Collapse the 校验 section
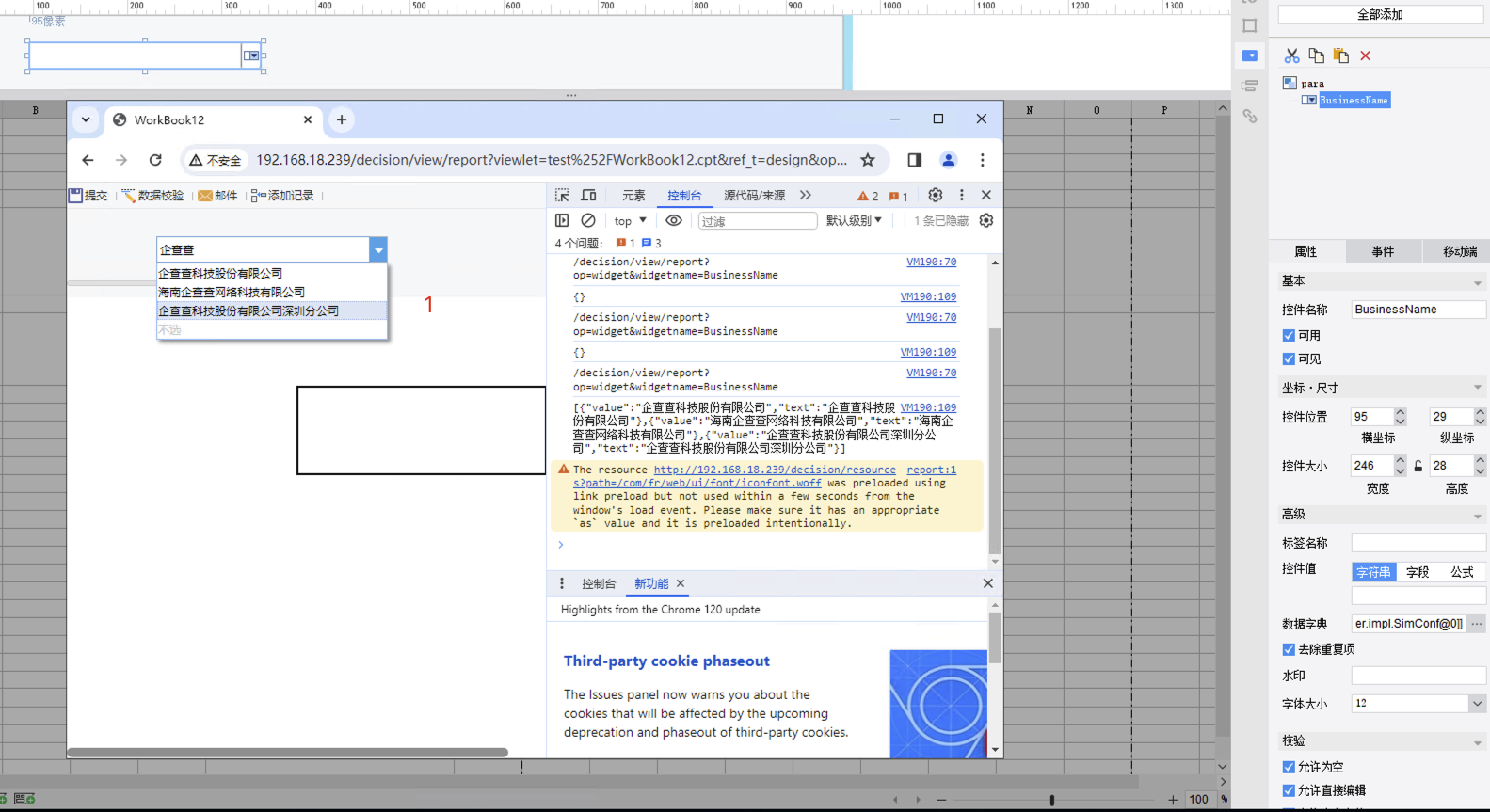The image size is (1490, 812). click(1477, 742)
